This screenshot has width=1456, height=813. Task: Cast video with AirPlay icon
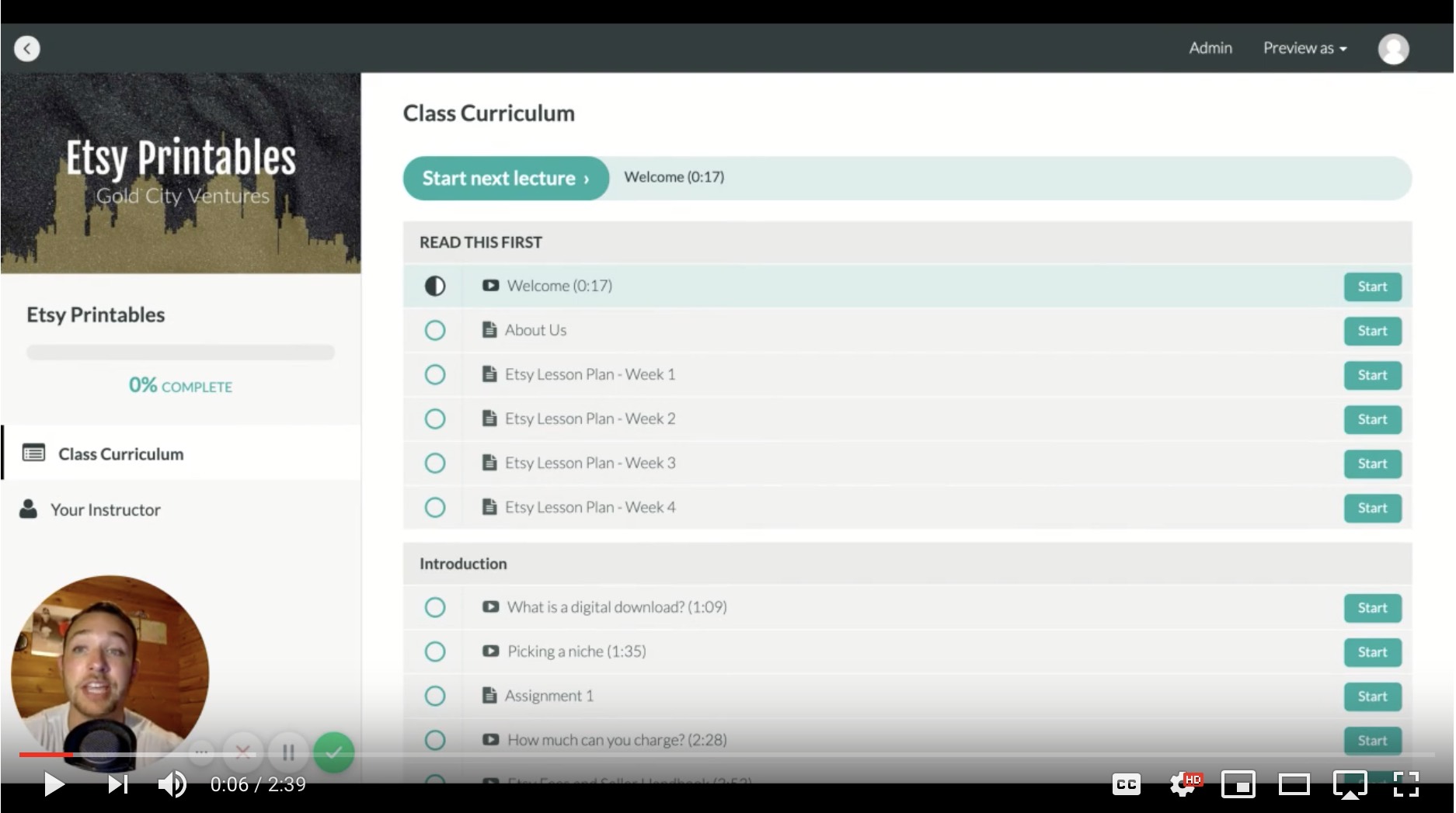[x=1350, y=784]
